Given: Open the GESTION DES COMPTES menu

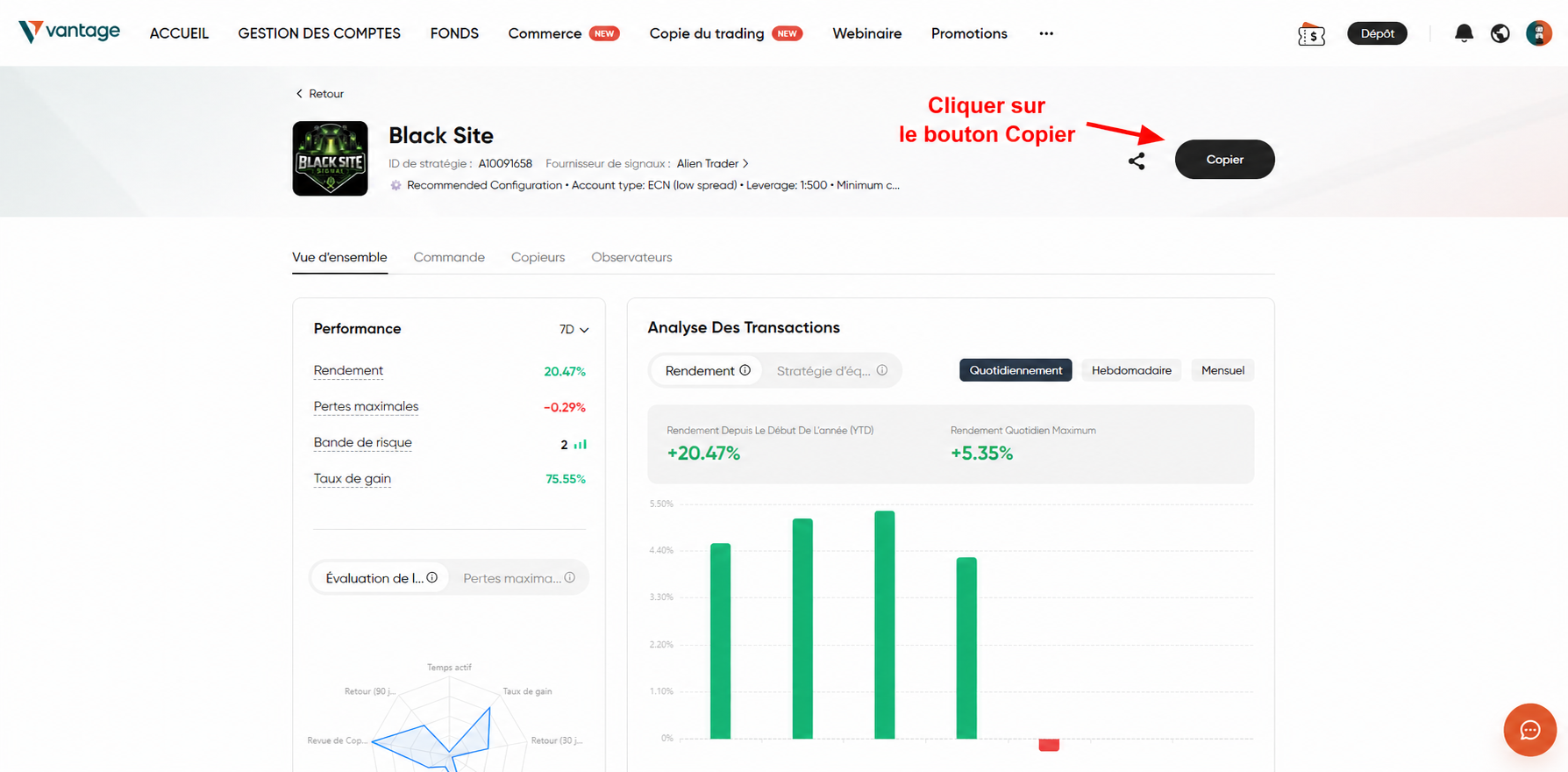Looking at the screenshot, I should point(319,33).
